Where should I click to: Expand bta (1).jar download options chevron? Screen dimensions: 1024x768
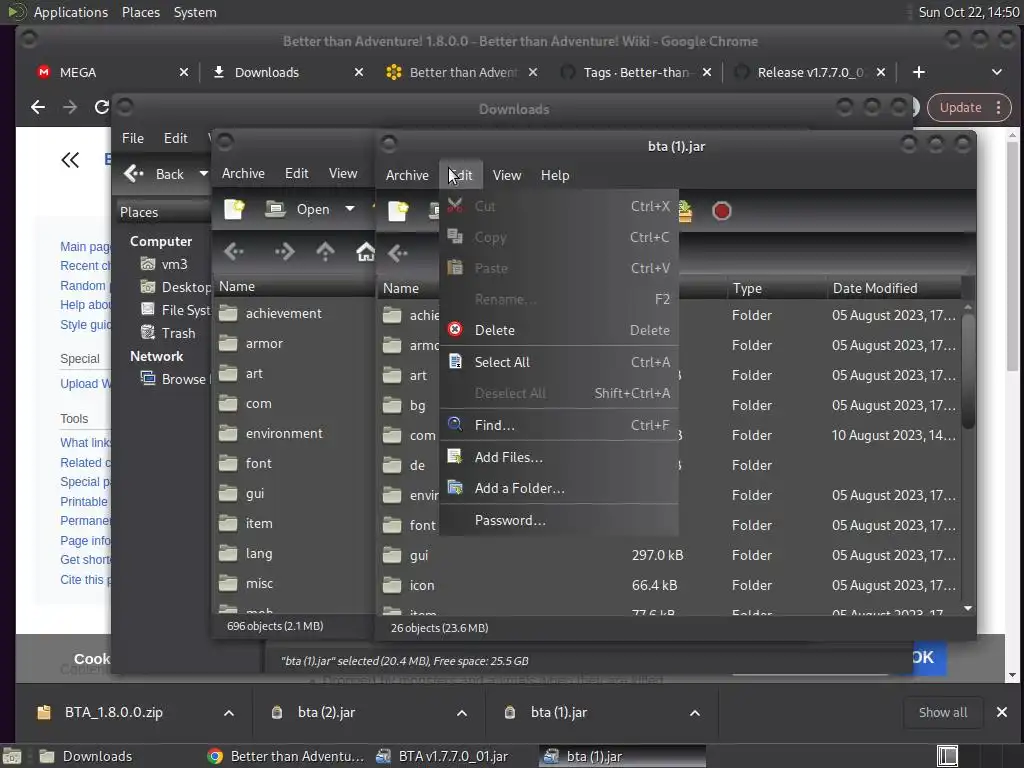click(695, 713)
